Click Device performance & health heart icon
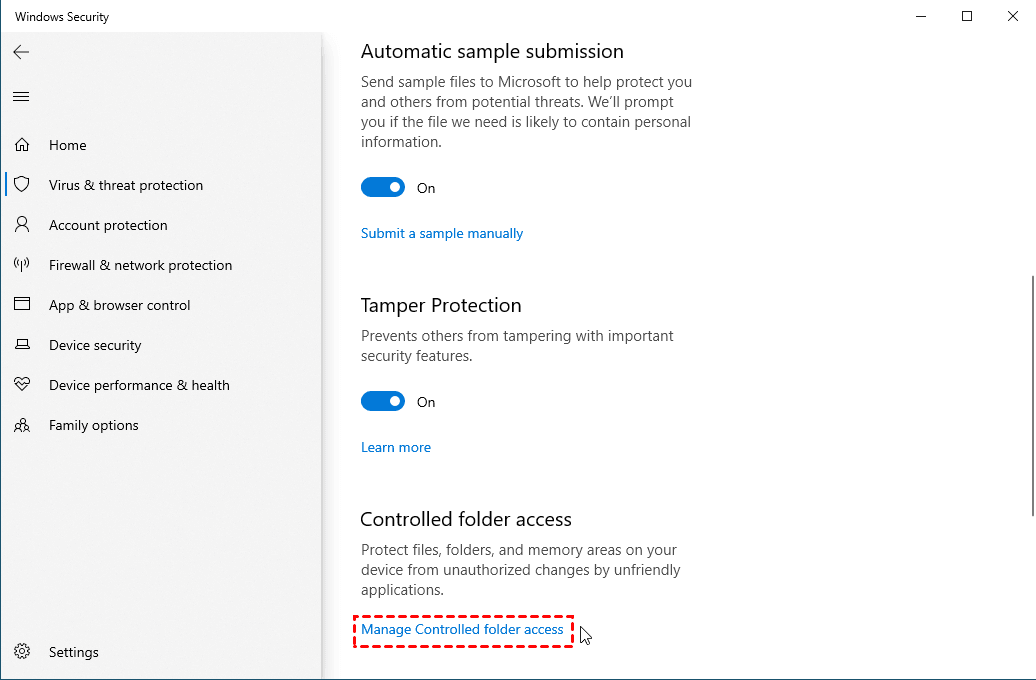 pyautogui.click(x=22, y=385)
